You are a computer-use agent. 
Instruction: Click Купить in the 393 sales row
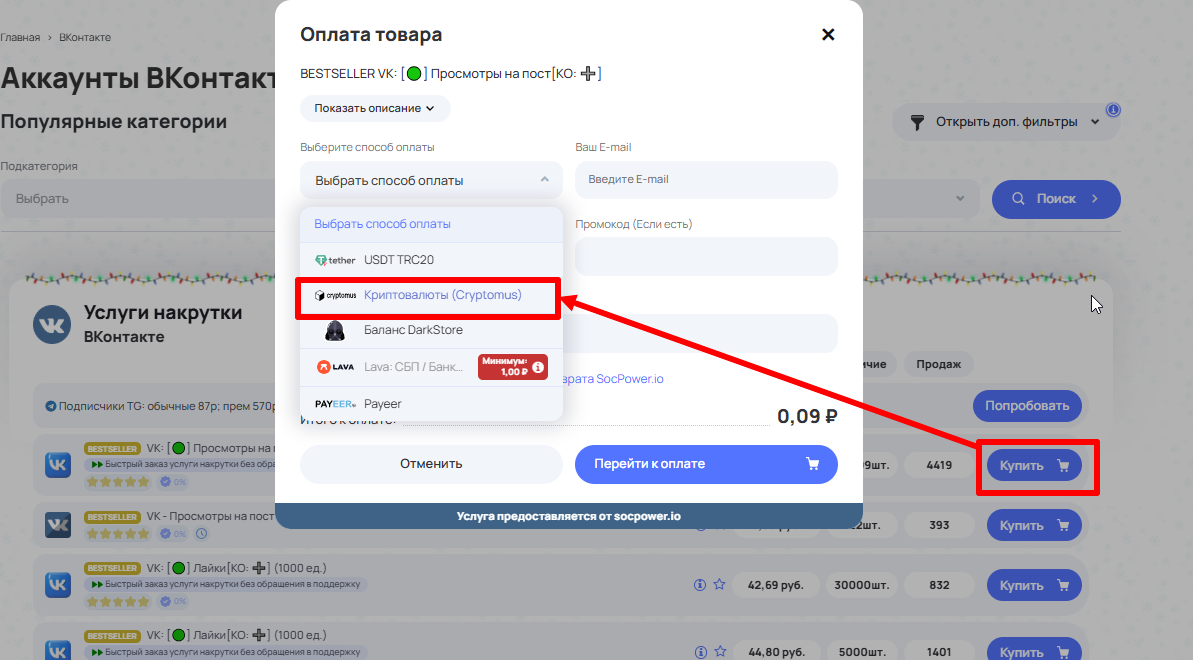click(x=1035, y=525)
